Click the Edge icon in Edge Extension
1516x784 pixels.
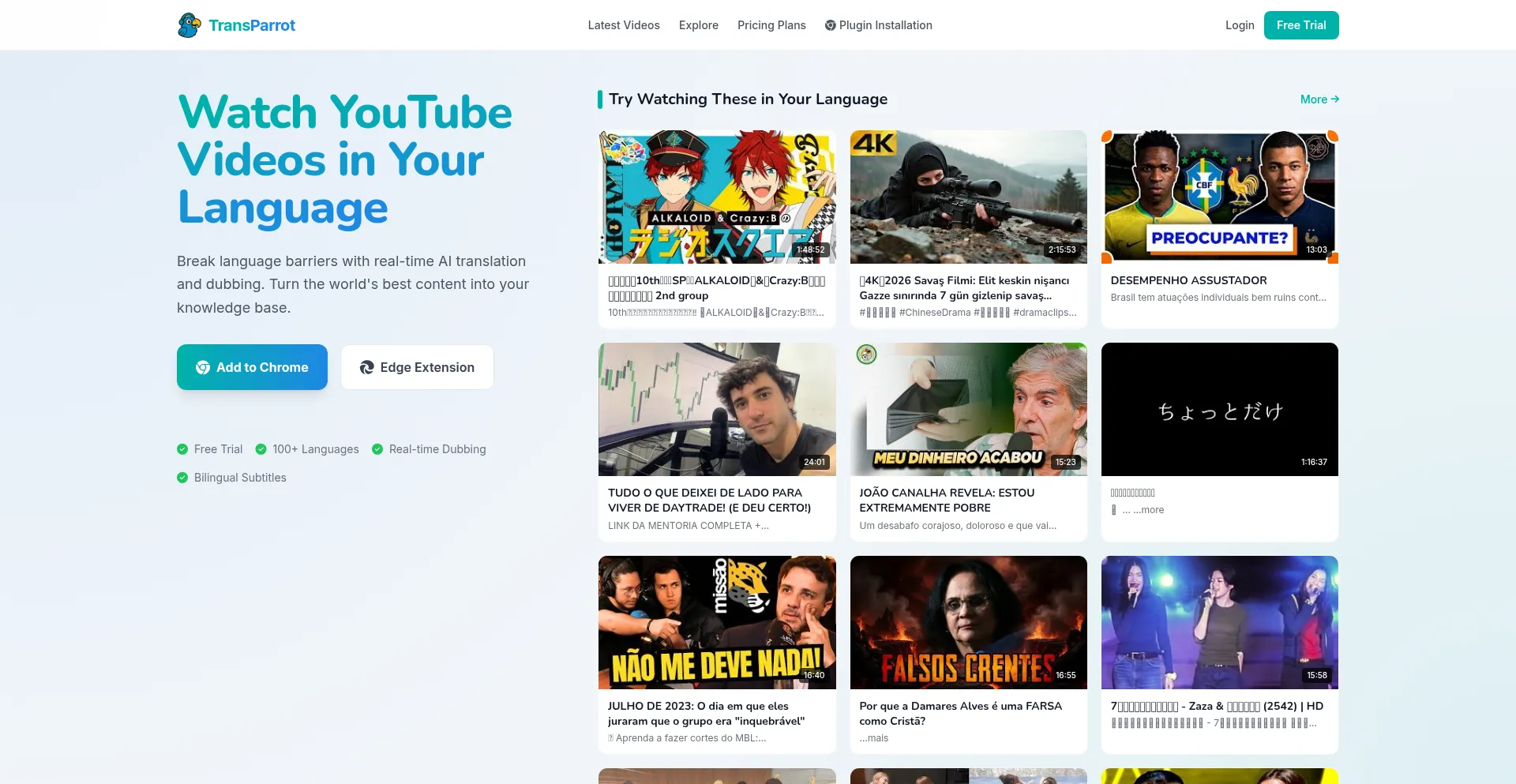(367, 367)
